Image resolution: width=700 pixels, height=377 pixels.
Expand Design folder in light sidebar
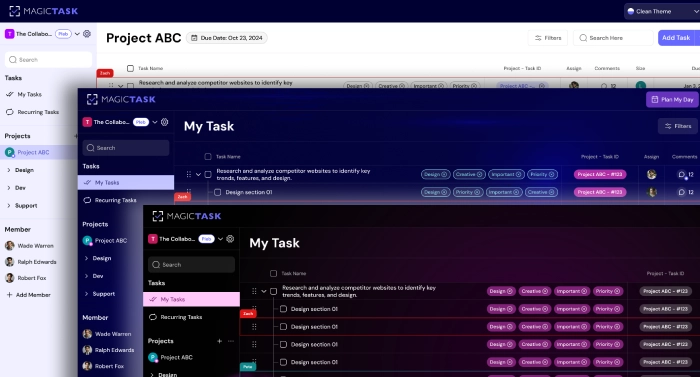point(9,170)
